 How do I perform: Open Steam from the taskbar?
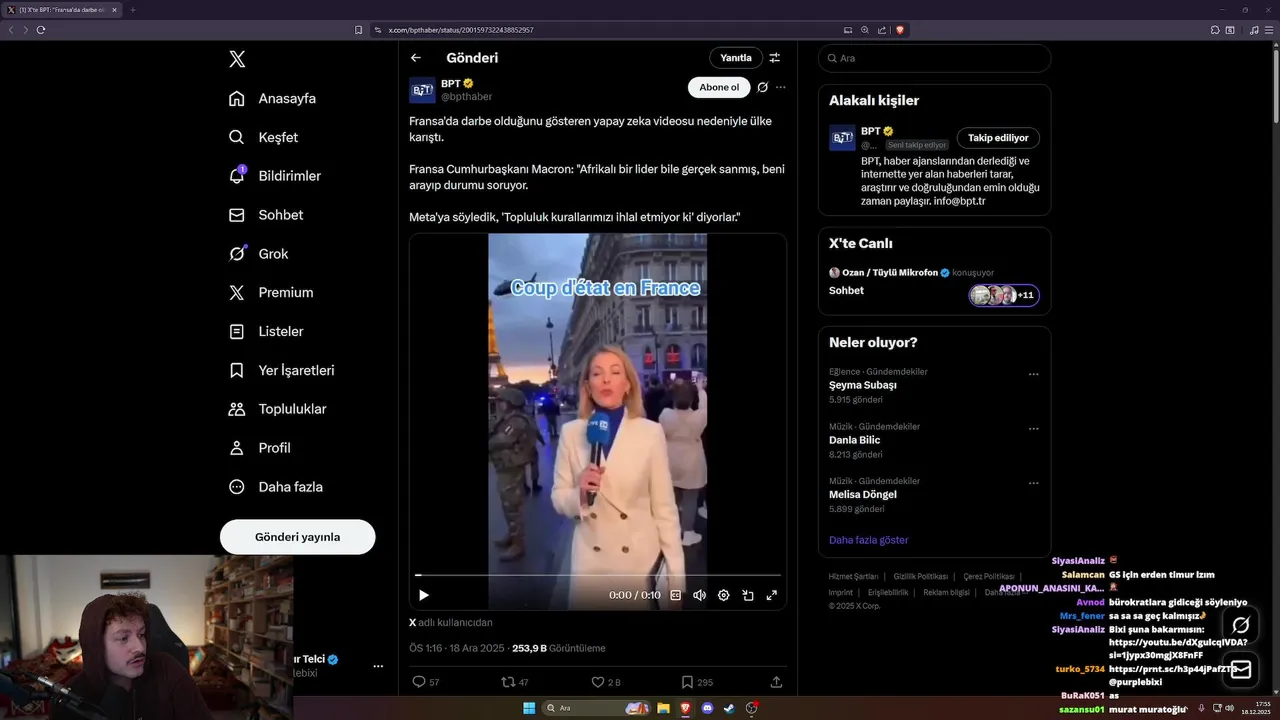click(729, 708)
